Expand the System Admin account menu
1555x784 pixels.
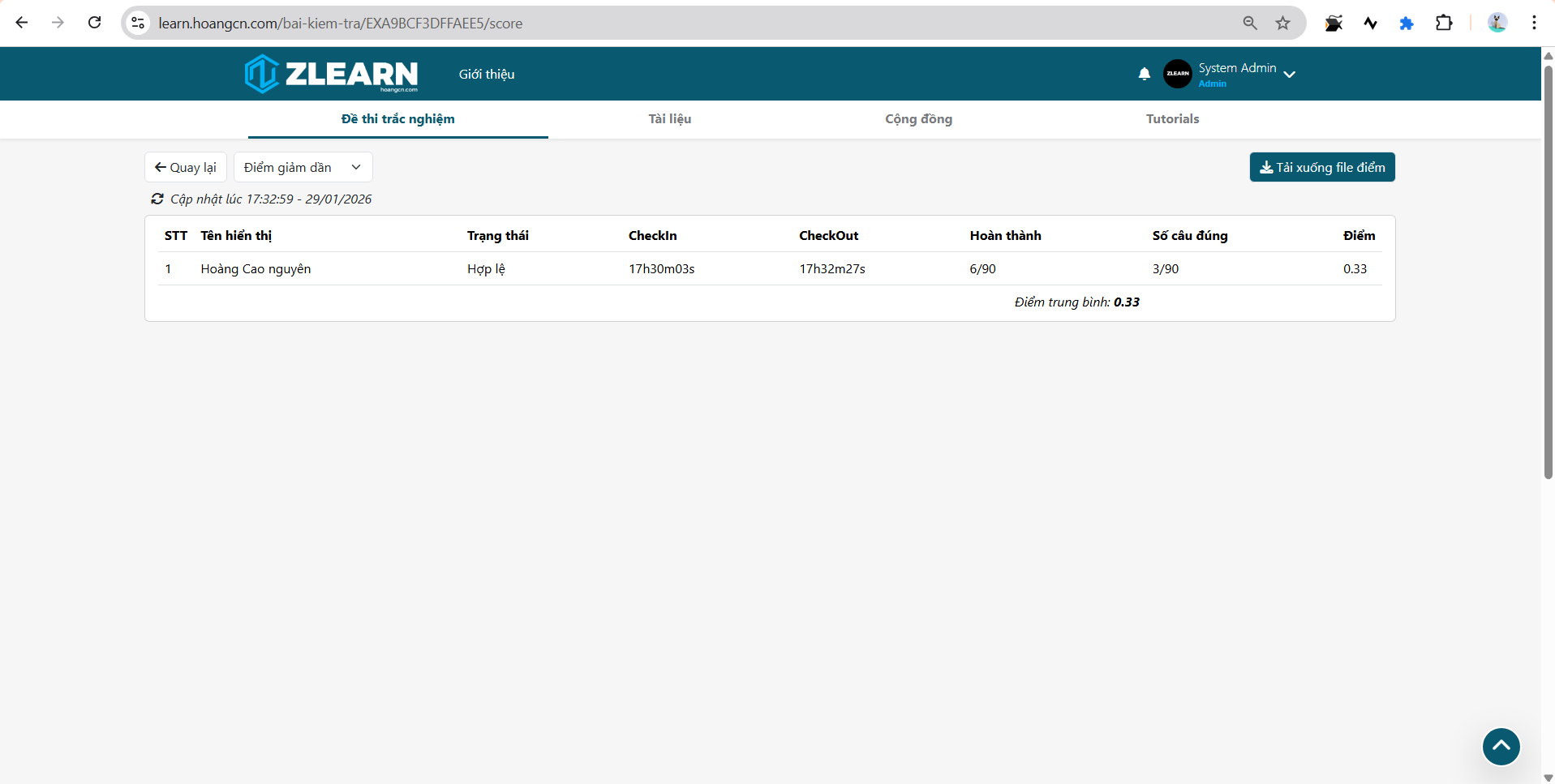coord(1289,75)
